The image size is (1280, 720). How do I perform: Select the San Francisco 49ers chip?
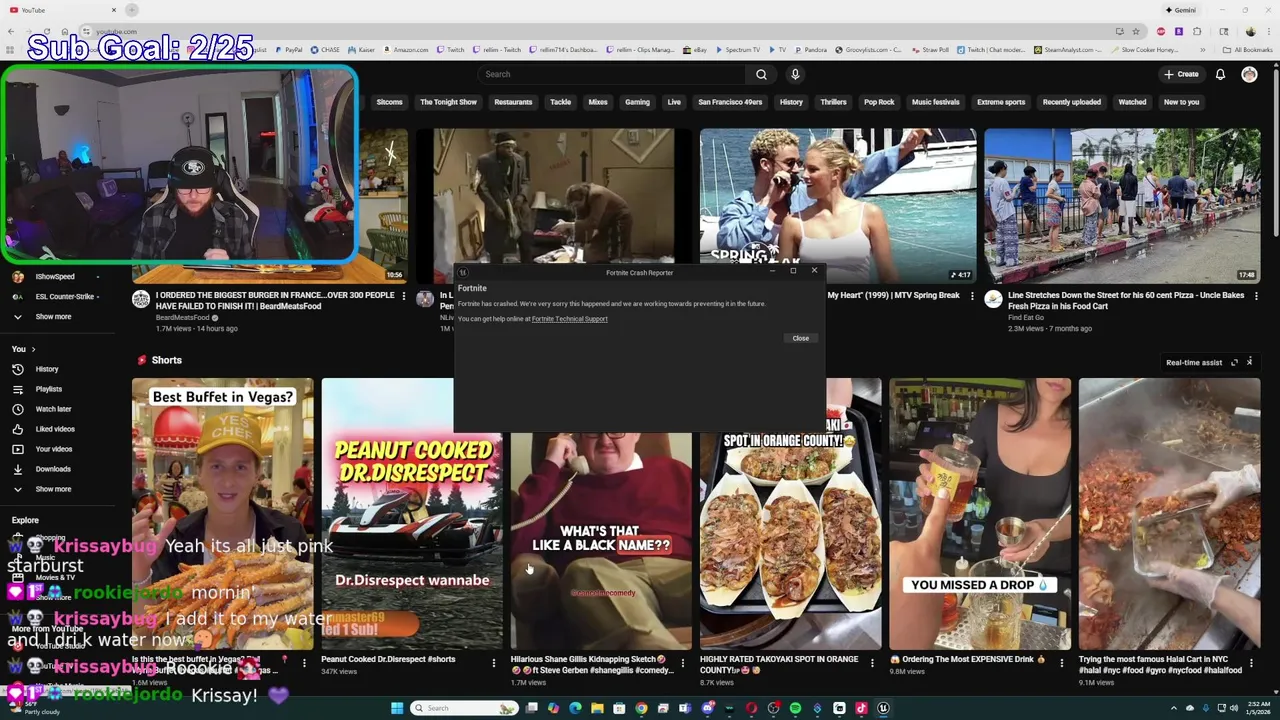(x=730, y=102)
